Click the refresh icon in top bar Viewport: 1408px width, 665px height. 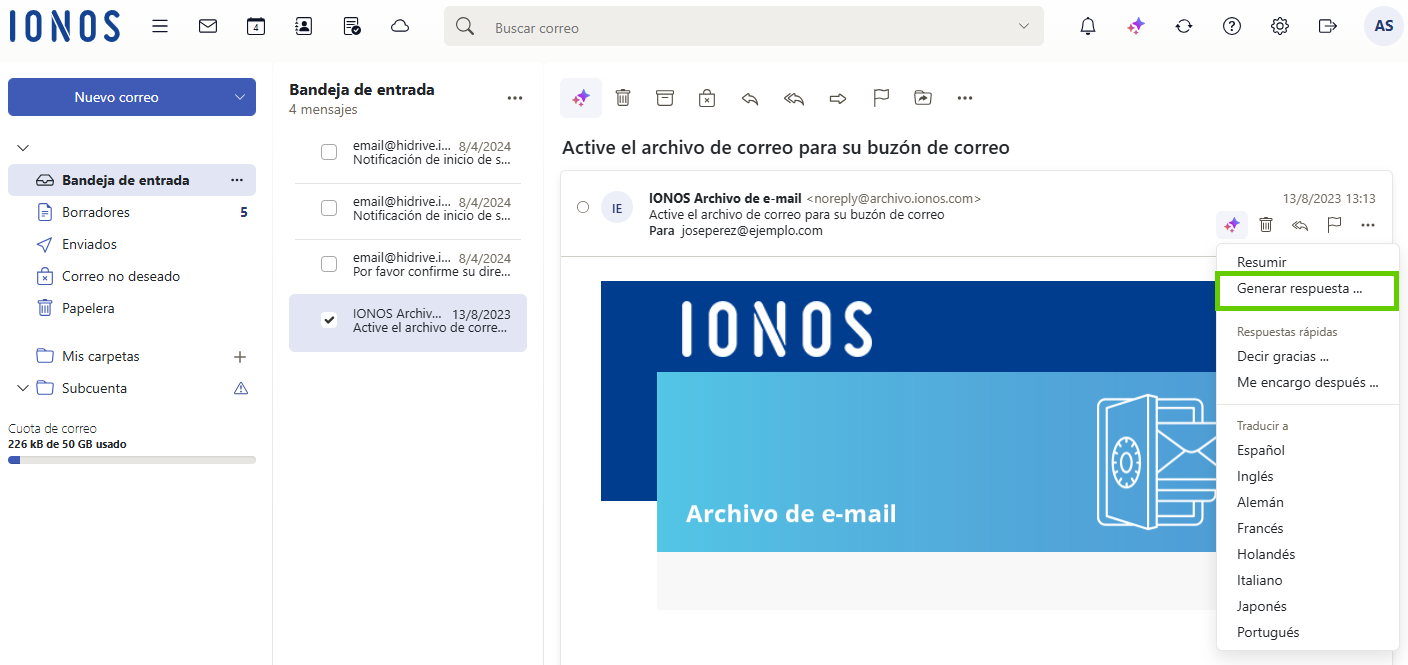point(1184,27)
